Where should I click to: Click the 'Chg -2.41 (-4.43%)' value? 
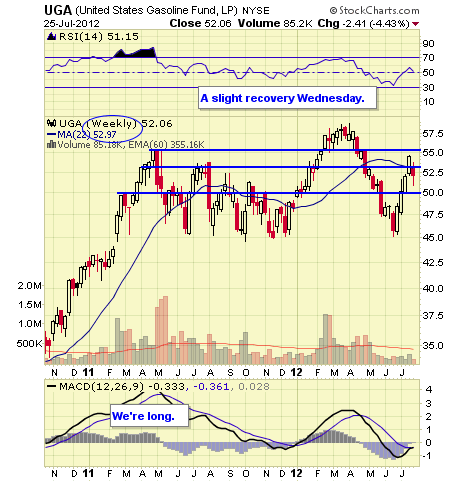click(363, 23)
